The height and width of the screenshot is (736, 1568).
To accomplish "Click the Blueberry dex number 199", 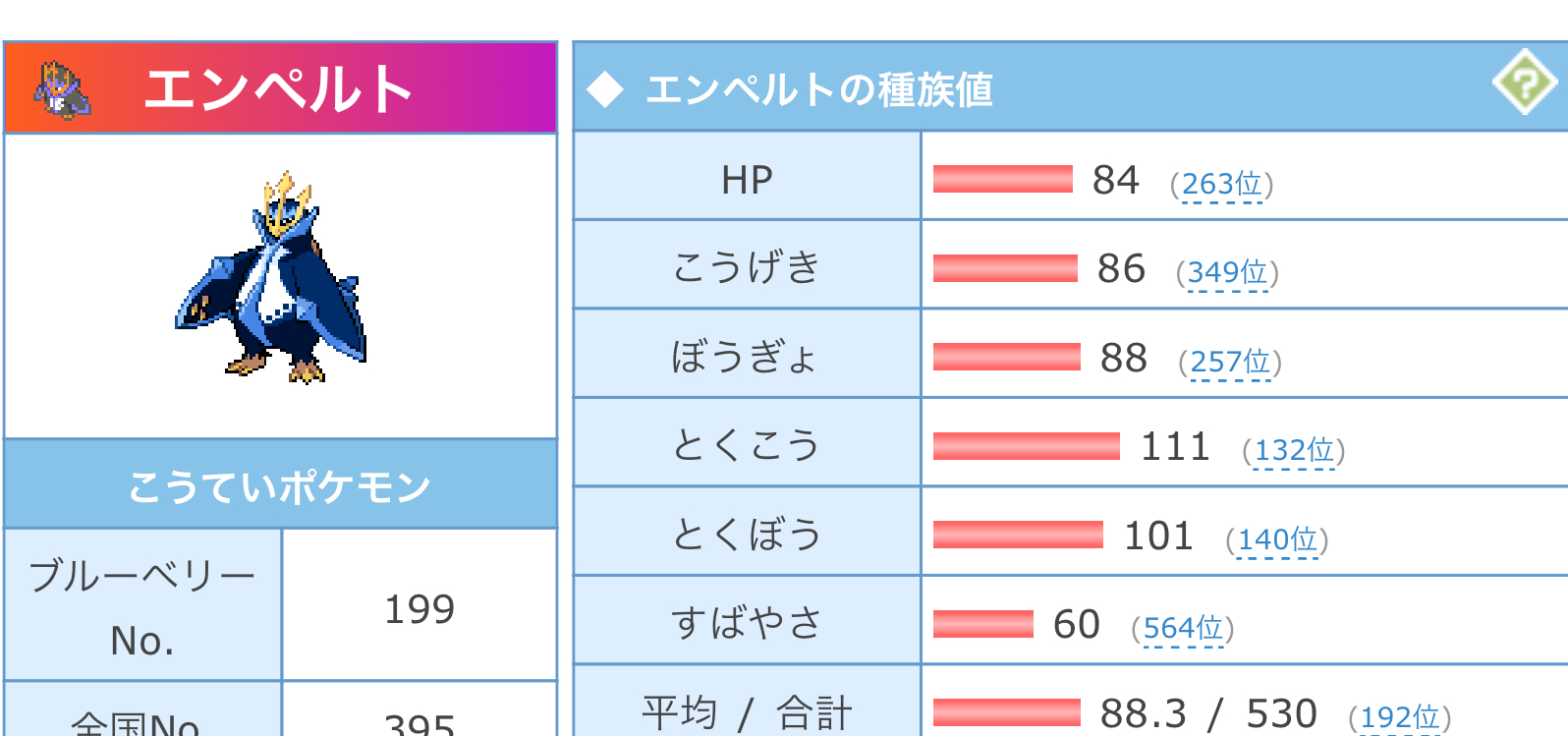I will (420, 609).
